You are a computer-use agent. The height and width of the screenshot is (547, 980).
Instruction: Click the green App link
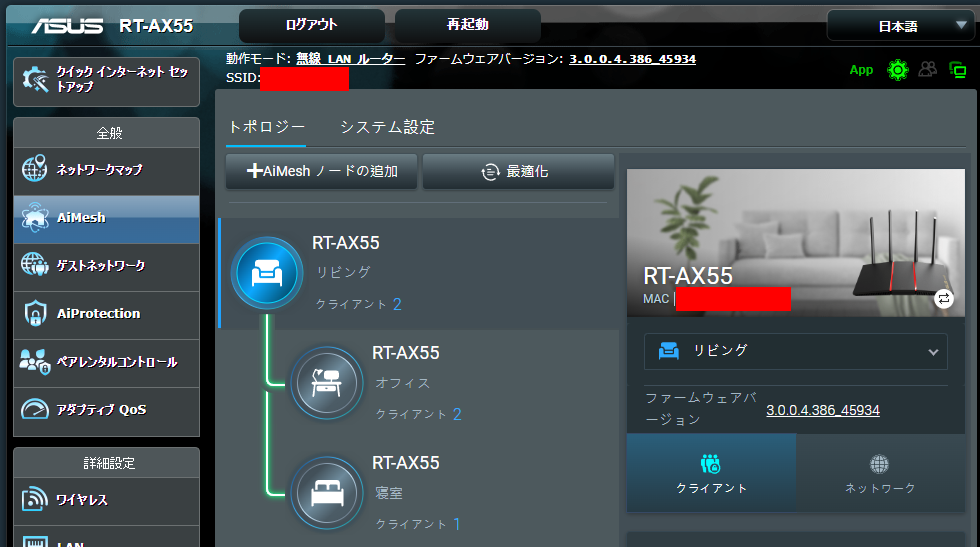point(861,70)
